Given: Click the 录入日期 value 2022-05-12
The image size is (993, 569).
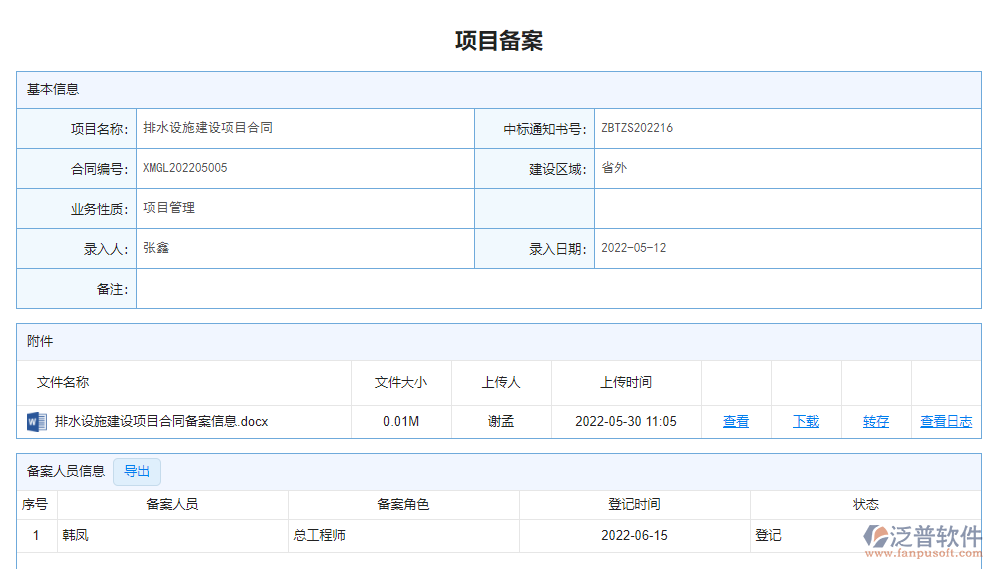Looking at the screenshot, I should point(633,248).
